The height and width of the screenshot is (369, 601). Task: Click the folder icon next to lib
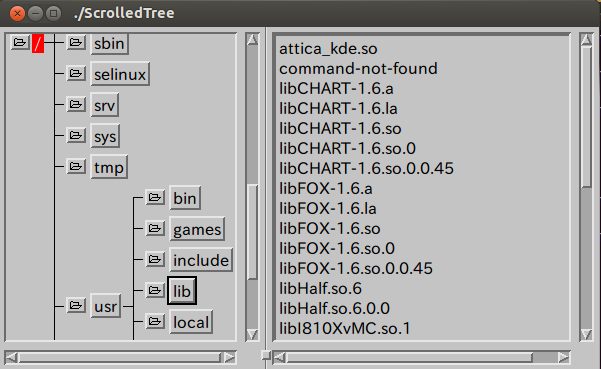(155, 290)
